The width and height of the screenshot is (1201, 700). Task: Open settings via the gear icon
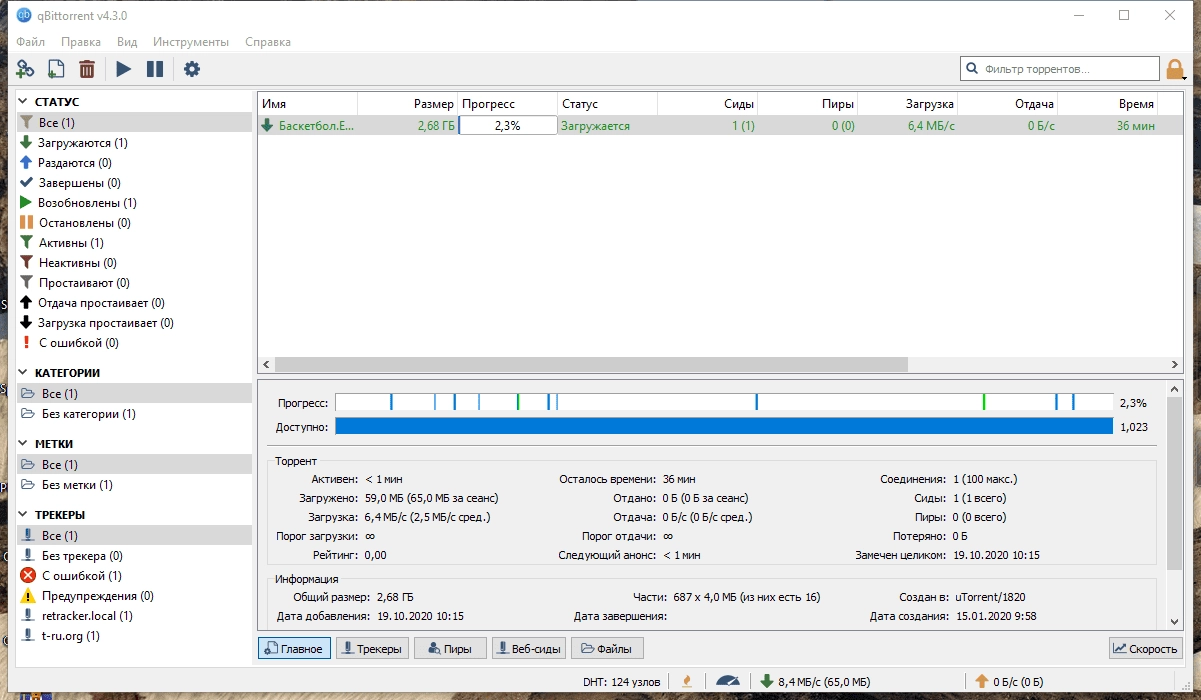192,69
